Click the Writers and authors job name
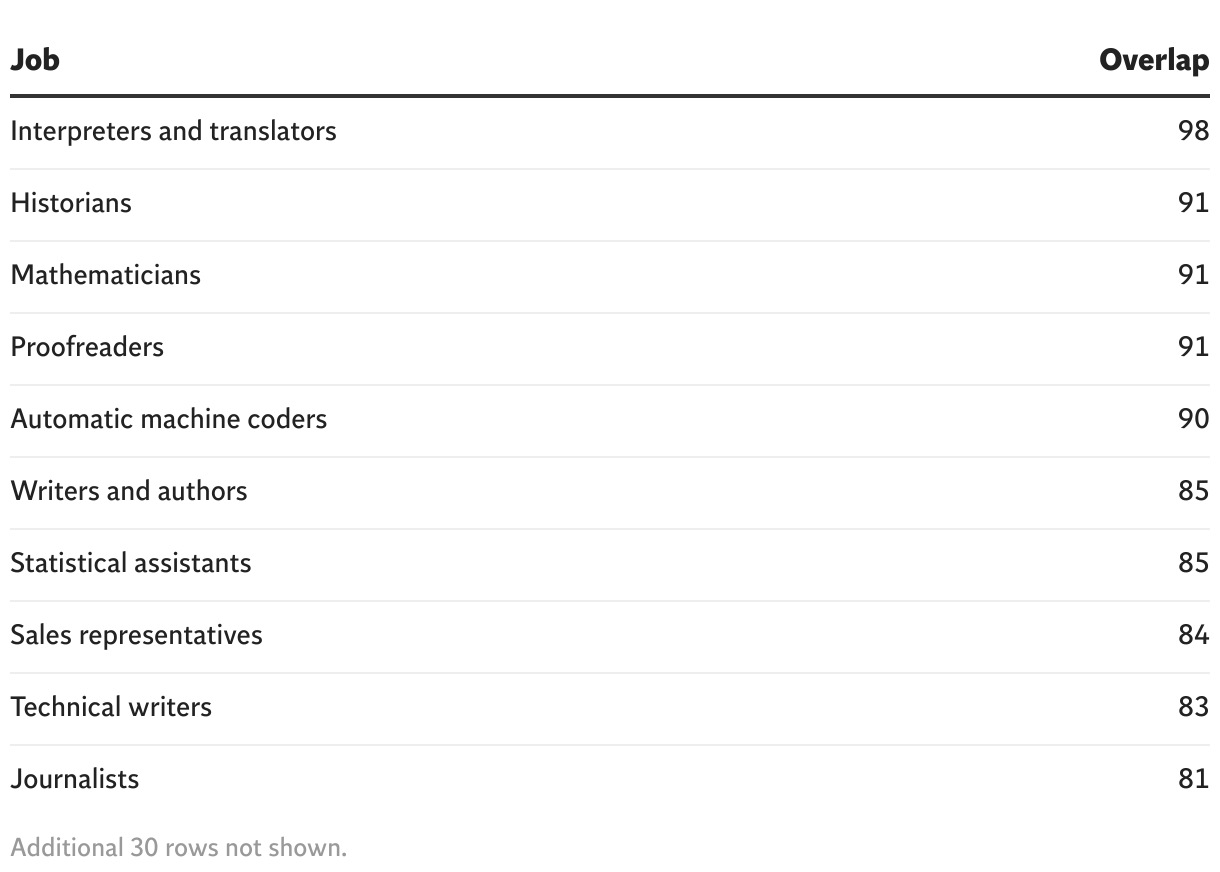 point(129,491)
